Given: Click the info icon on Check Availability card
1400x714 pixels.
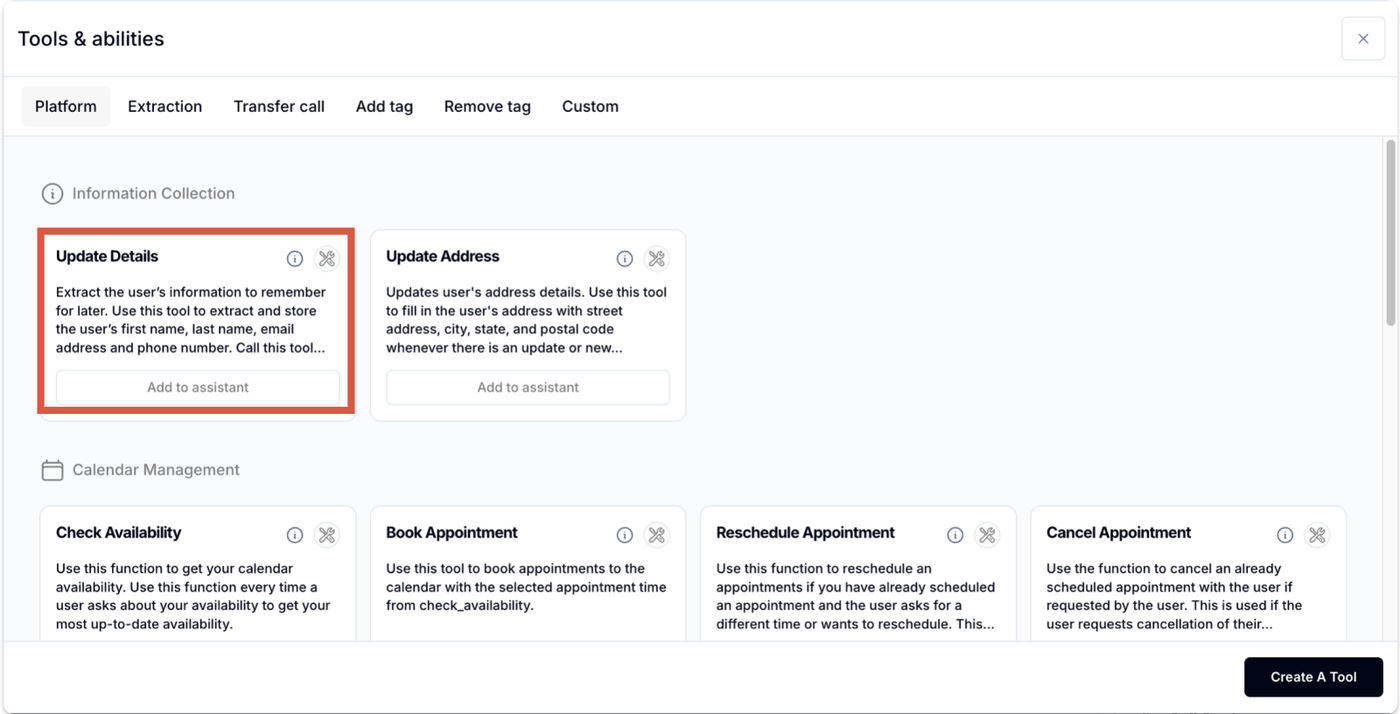Looking at the screenshot, I should tap(295, 535).
